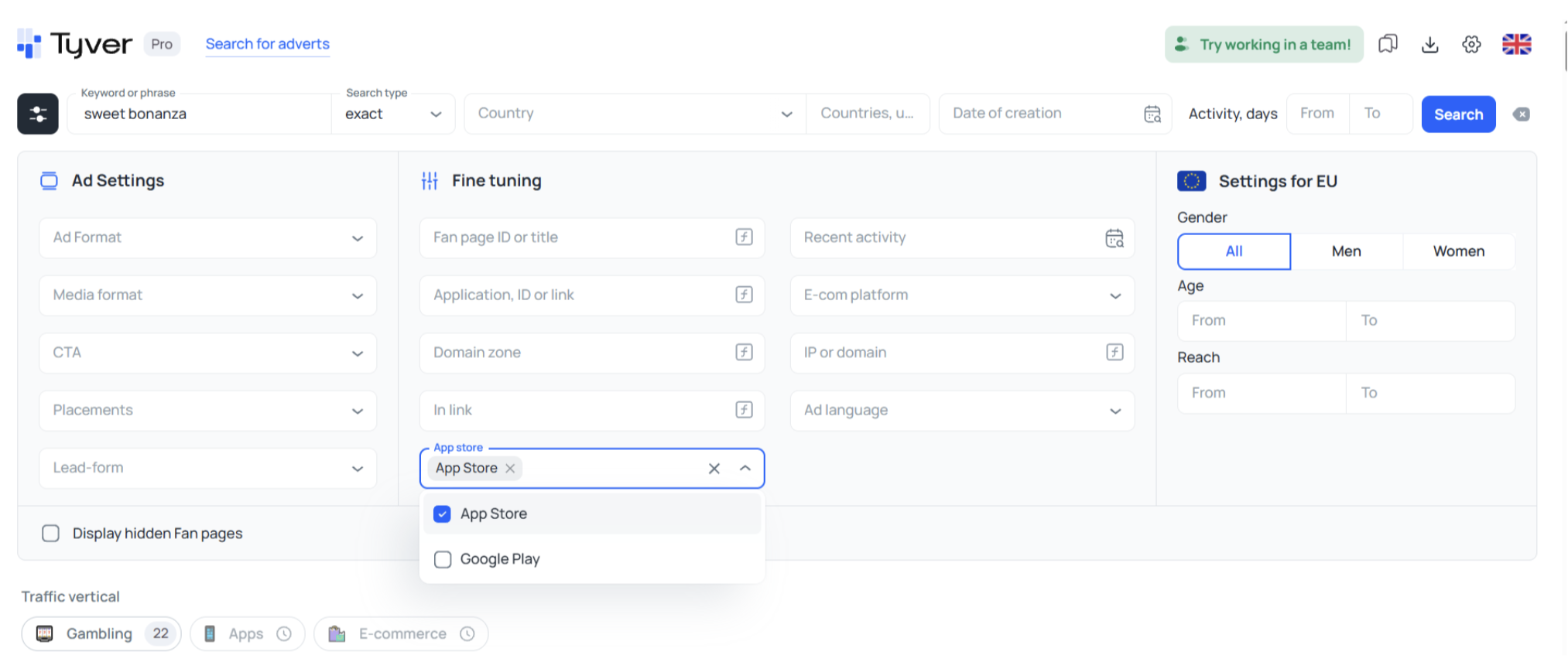Uncheck the App Store option
The image size is (1568, 662).
coord(442,514)
